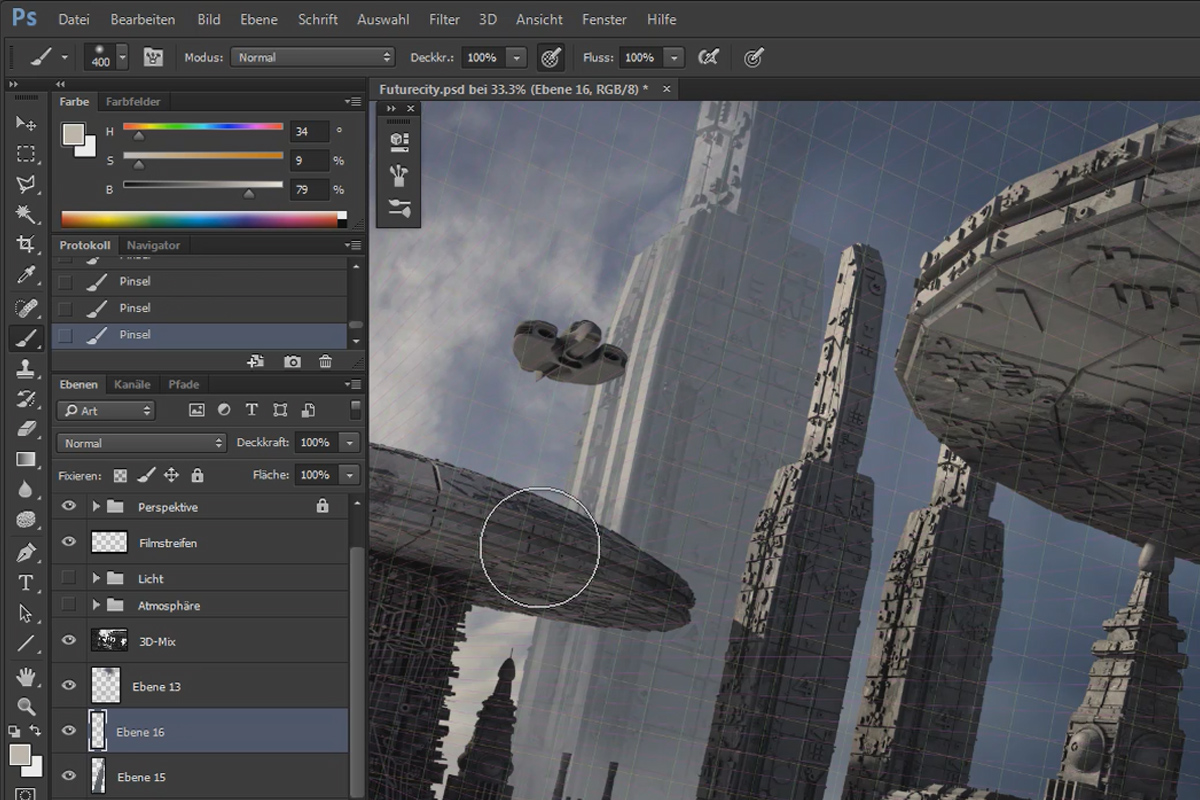Open the Art layer filter dropdown

[x=106, y=410]
